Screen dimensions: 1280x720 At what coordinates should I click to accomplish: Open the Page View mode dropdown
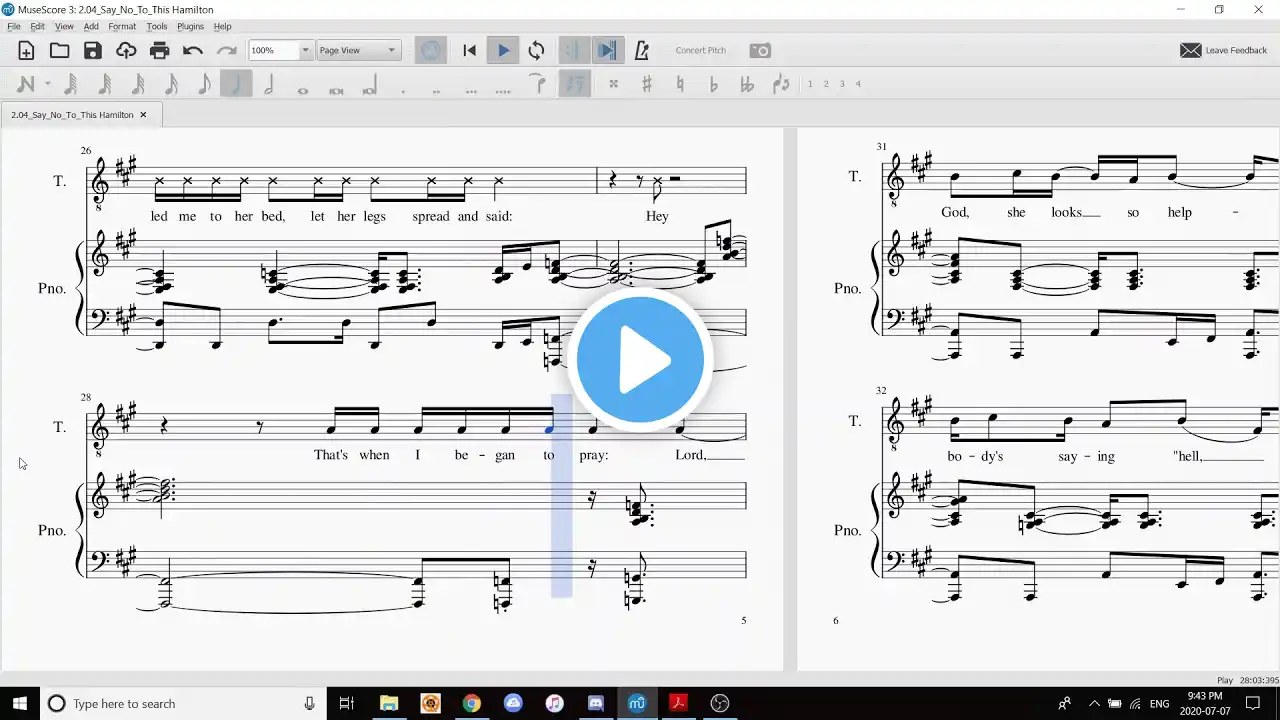[x=358, y=50]
